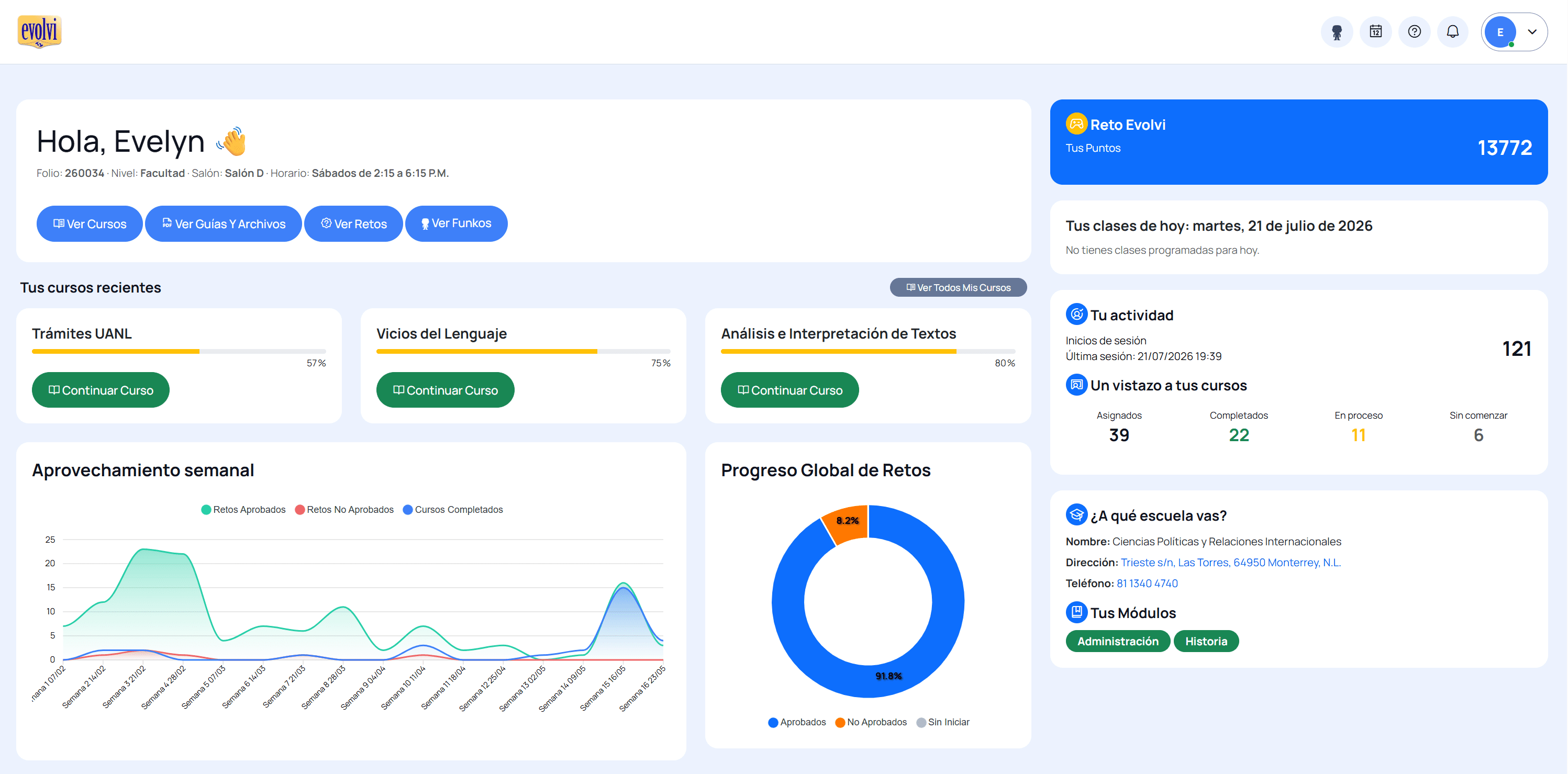Click the Tu actividad icon
Screen dimensions: 1568x774
pyautogui.click(x=1076, y=315)
